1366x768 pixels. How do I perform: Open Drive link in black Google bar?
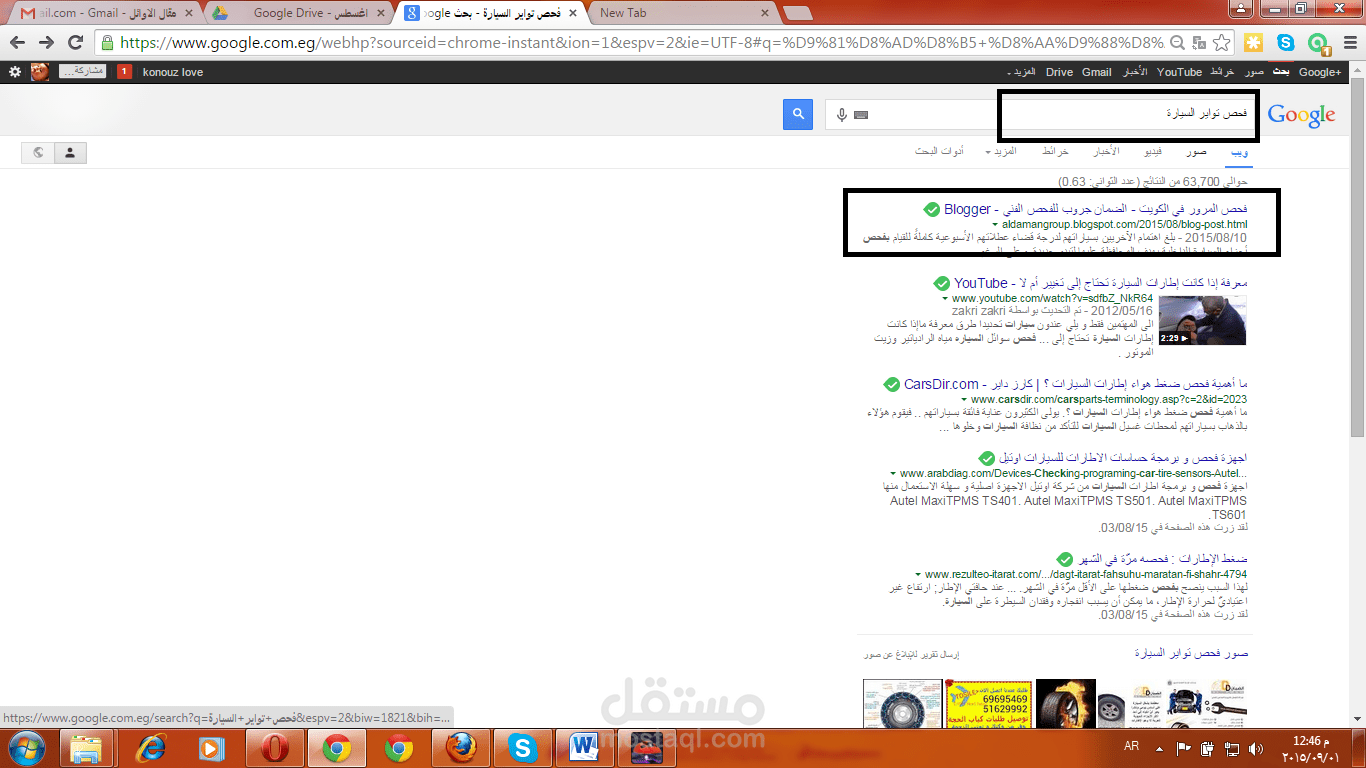click(1059, 72)
